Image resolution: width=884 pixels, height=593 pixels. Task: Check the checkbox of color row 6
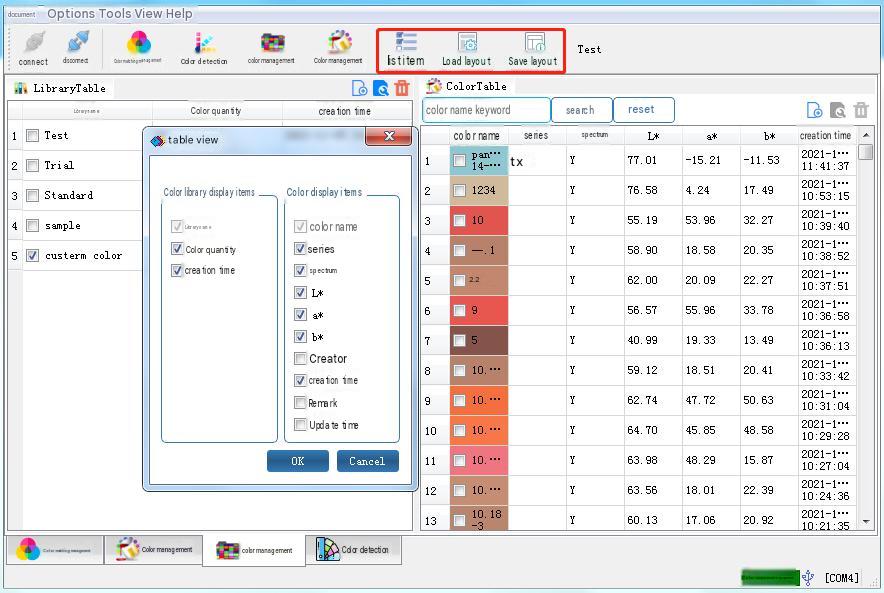pos(459,311)
